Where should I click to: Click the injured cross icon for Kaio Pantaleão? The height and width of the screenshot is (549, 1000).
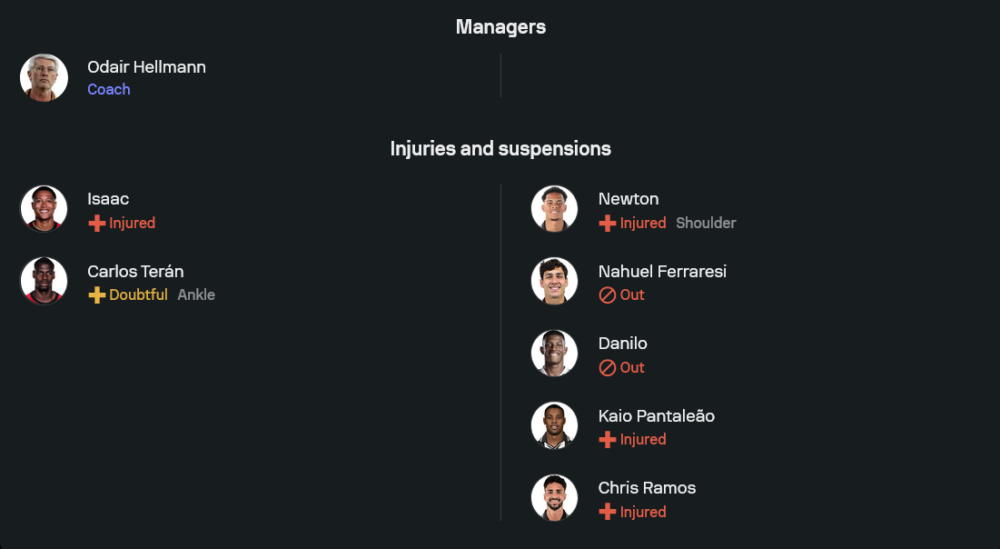click(x=607, y=439)
